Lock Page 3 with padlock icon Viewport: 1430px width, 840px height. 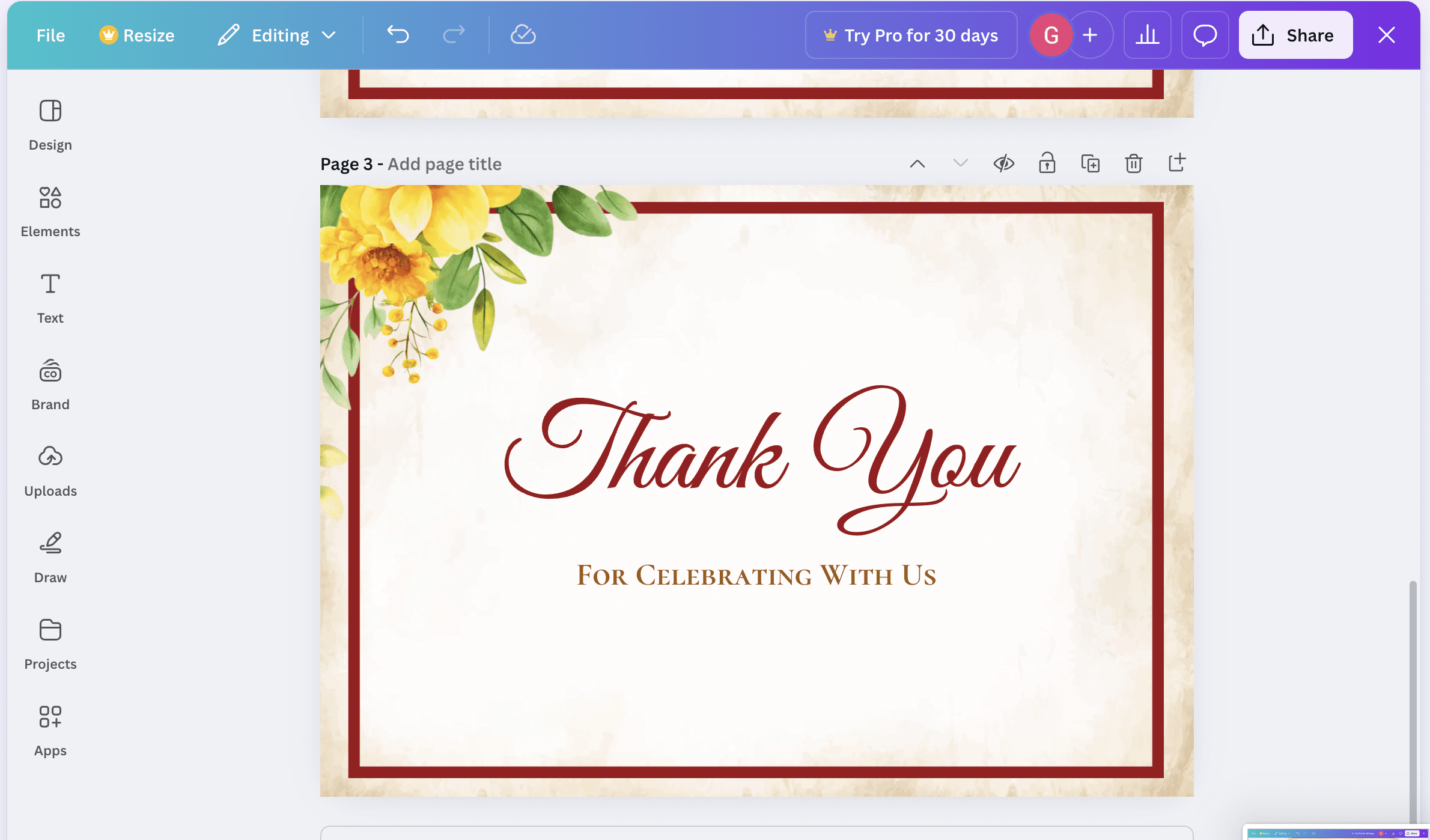coord(1047,163)
